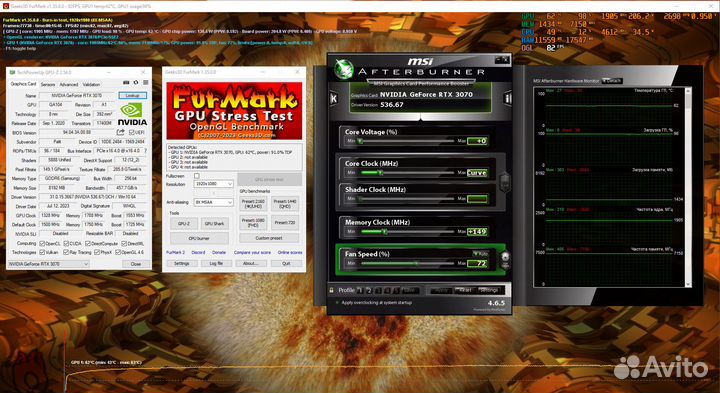
Task: Toggle the OpenGL 4.6 checkbox
Action: [118, 253]
